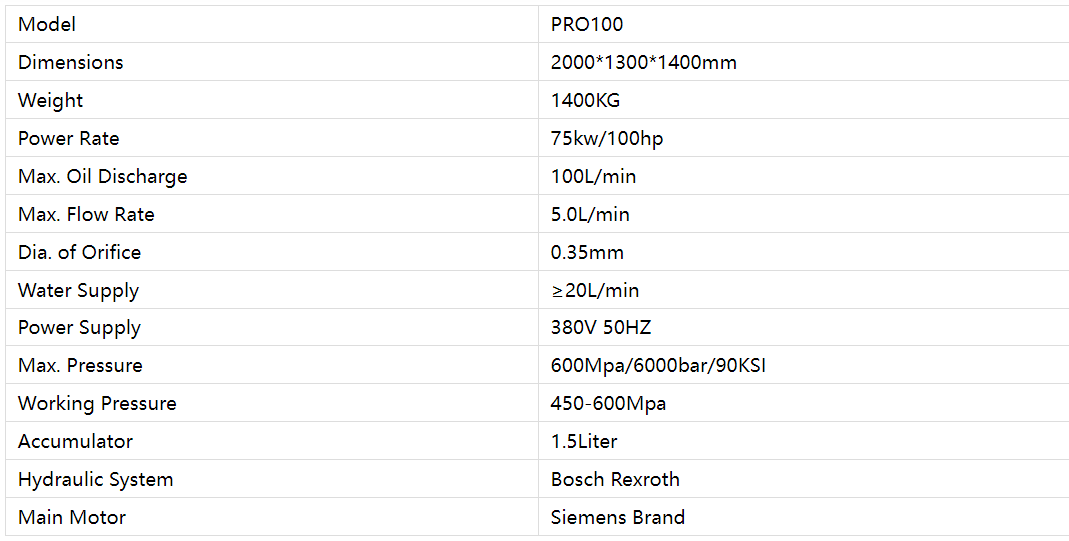Select the 0.35mm orifice value
Image resolution: width=1069 pixels, height=541 pixels.
tap(587, 252)
